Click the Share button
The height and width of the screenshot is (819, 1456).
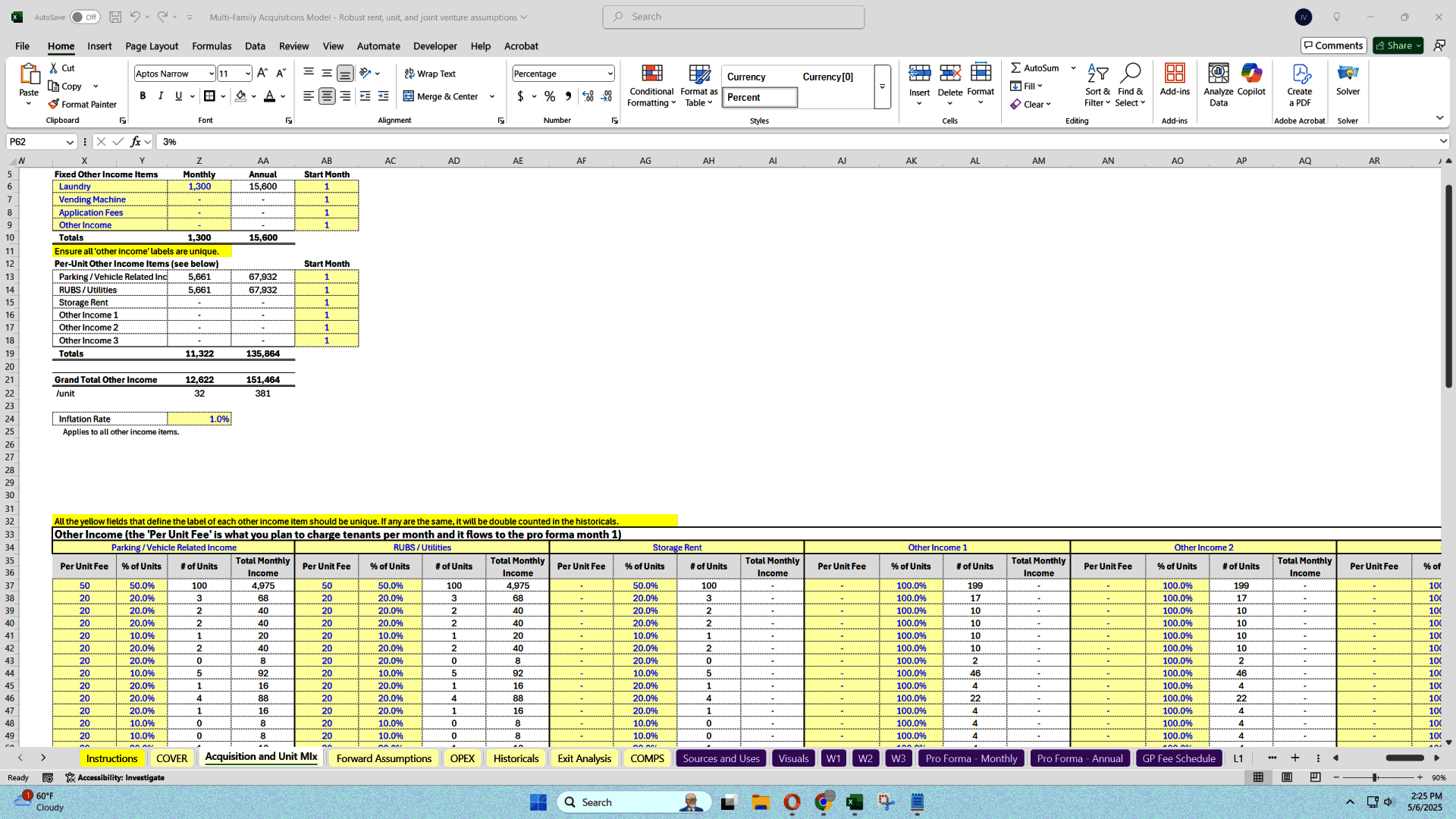1398,45
